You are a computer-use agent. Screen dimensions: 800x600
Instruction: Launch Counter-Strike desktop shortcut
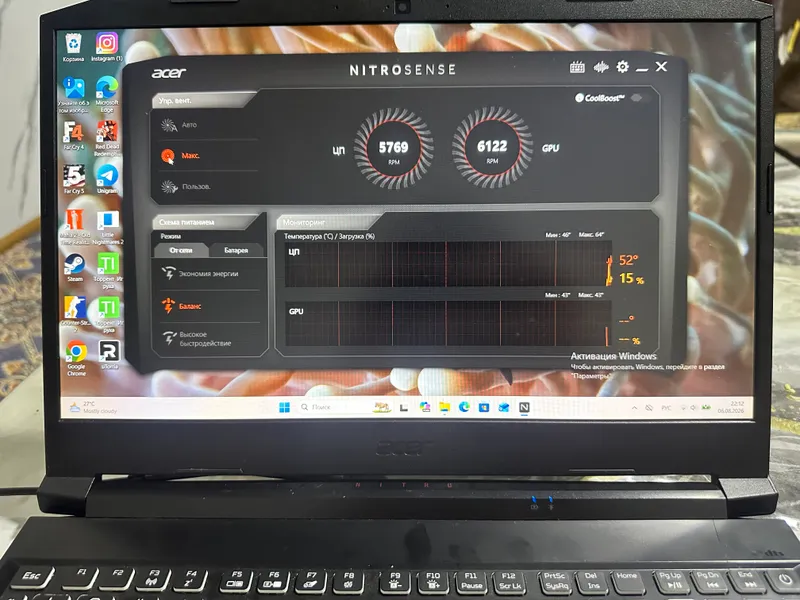[76, 314]
